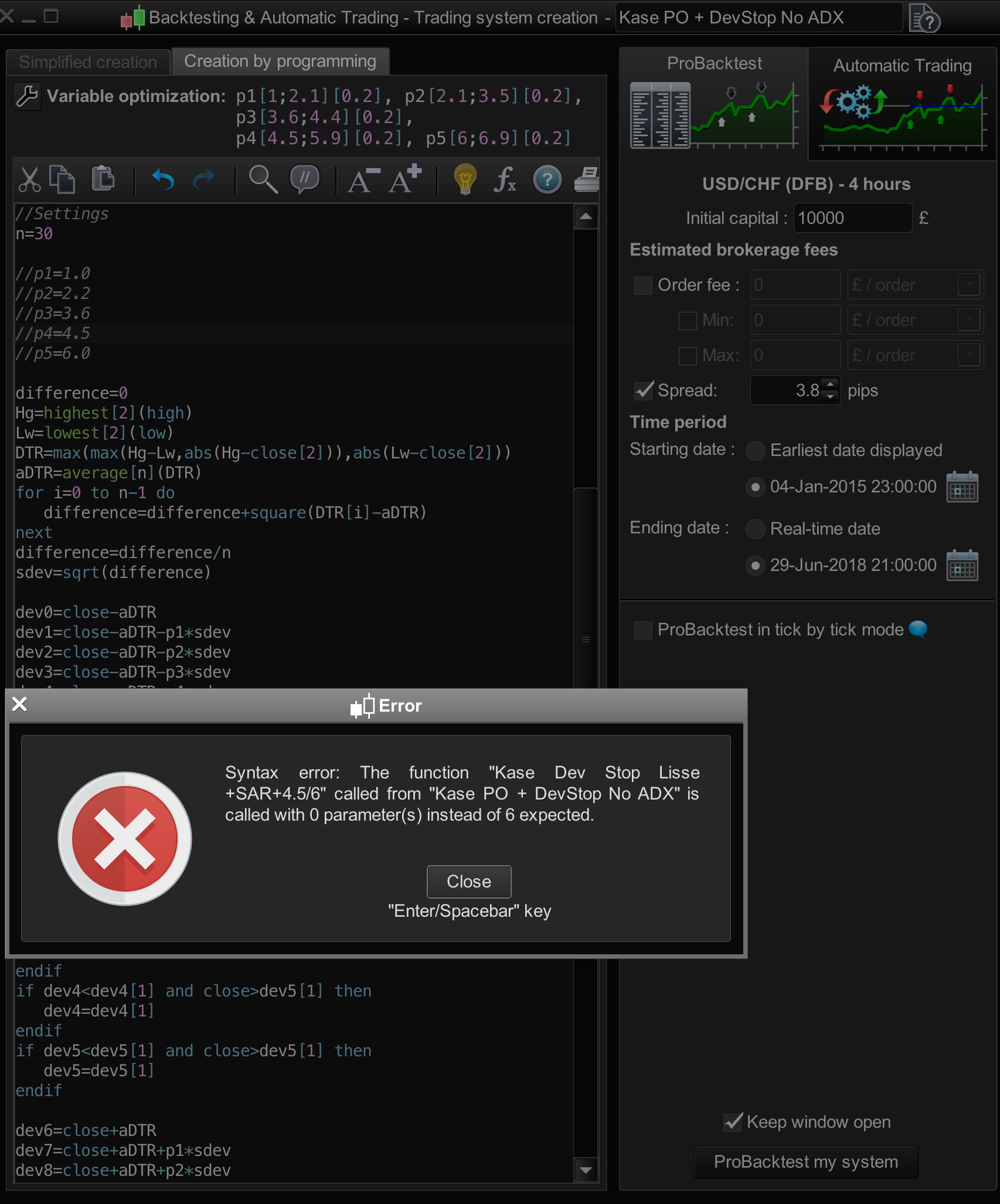Pick ending date with calendar icon
Image resolution: width=1000 pixels, height=1204 pixels.
[962, 566]
